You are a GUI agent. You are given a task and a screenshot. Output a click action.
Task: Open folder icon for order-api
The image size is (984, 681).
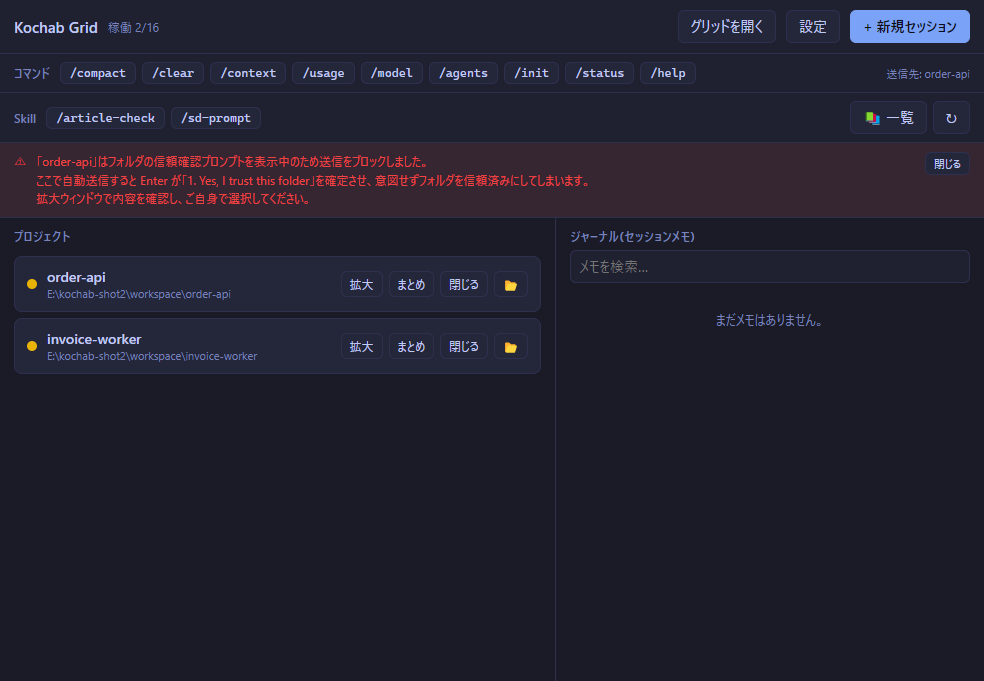511,284
